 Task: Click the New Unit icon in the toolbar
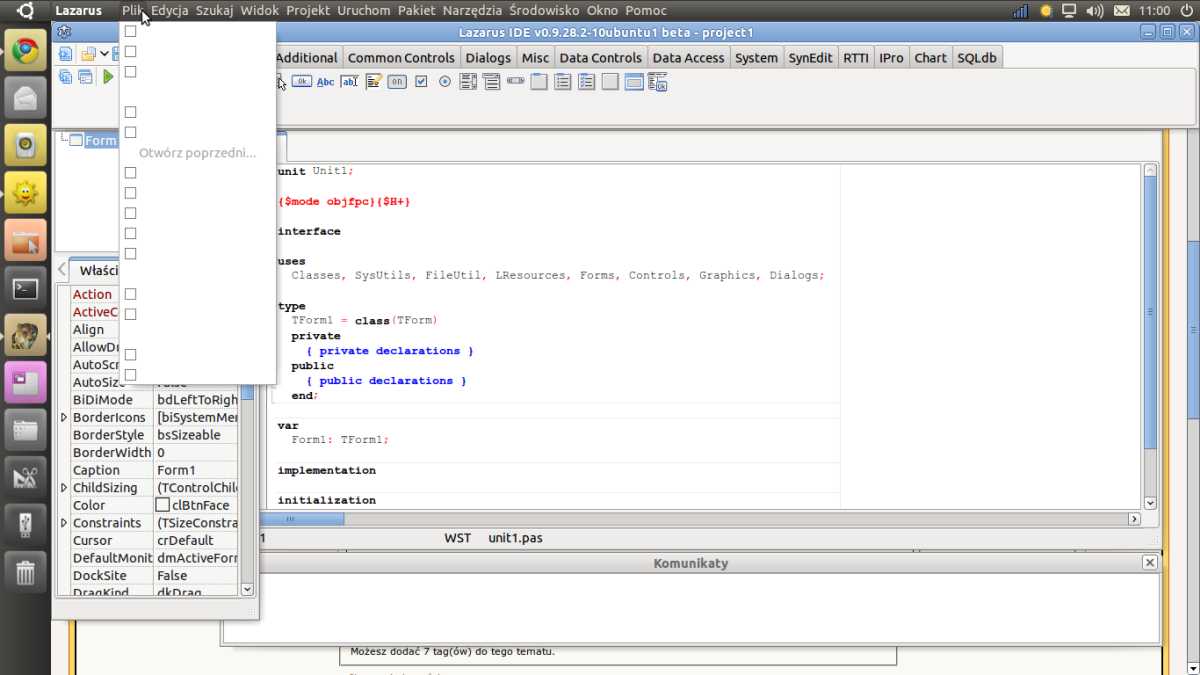click(x=66, y=54)
